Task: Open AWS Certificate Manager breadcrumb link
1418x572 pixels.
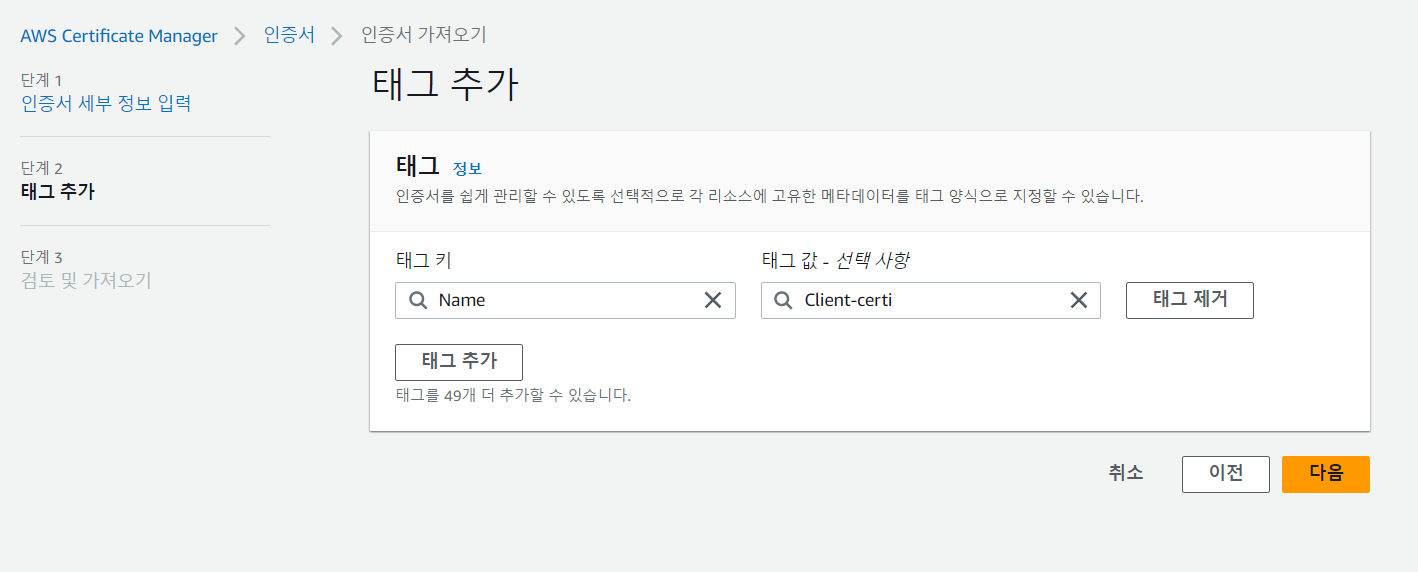Action: [x=119, y=36]
